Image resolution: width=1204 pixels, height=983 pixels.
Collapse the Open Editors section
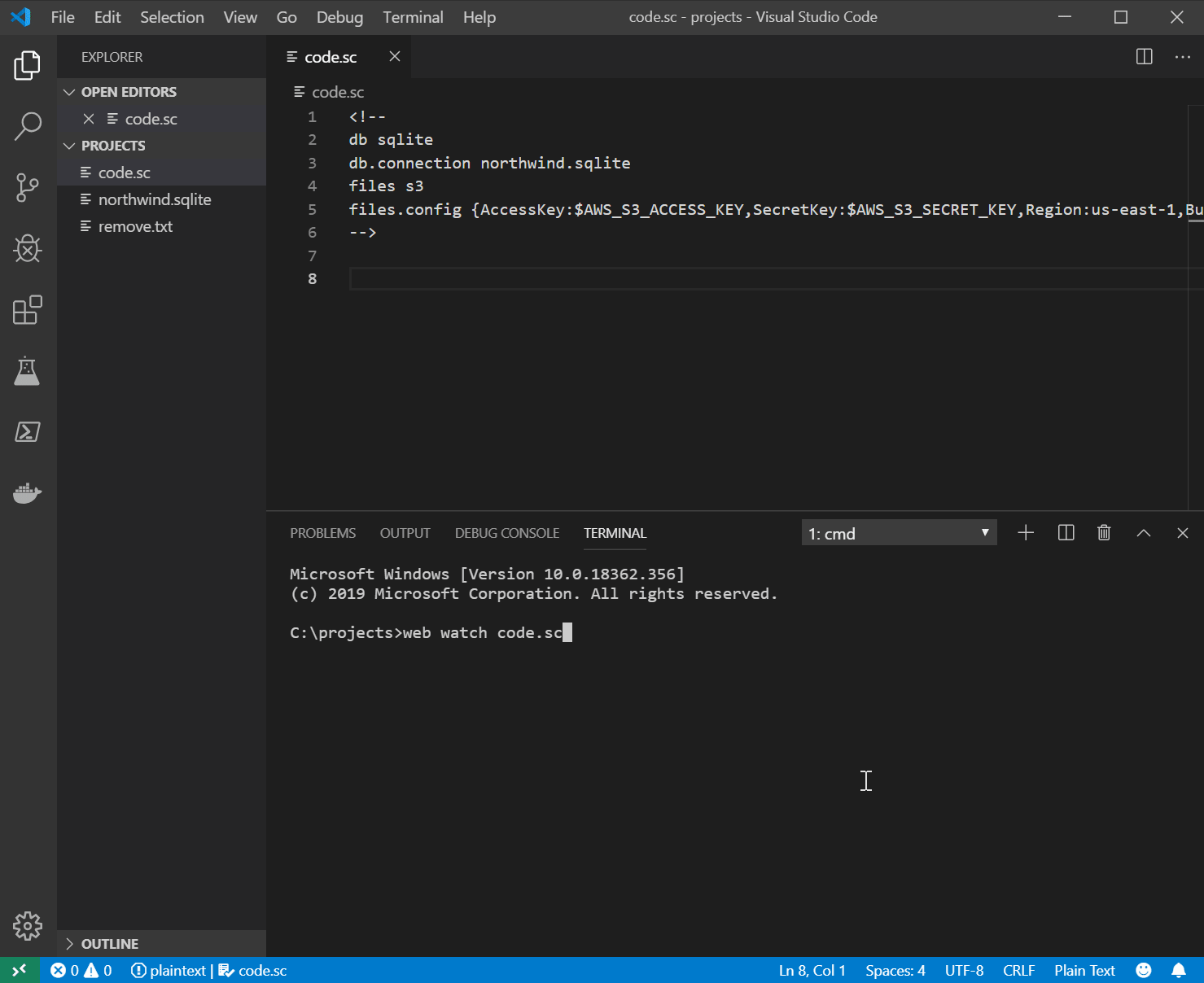click(162, 92)
